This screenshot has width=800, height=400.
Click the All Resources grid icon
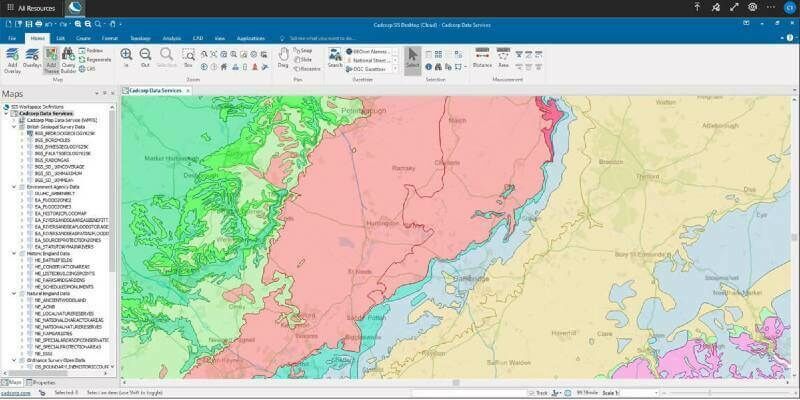(10, 8)
